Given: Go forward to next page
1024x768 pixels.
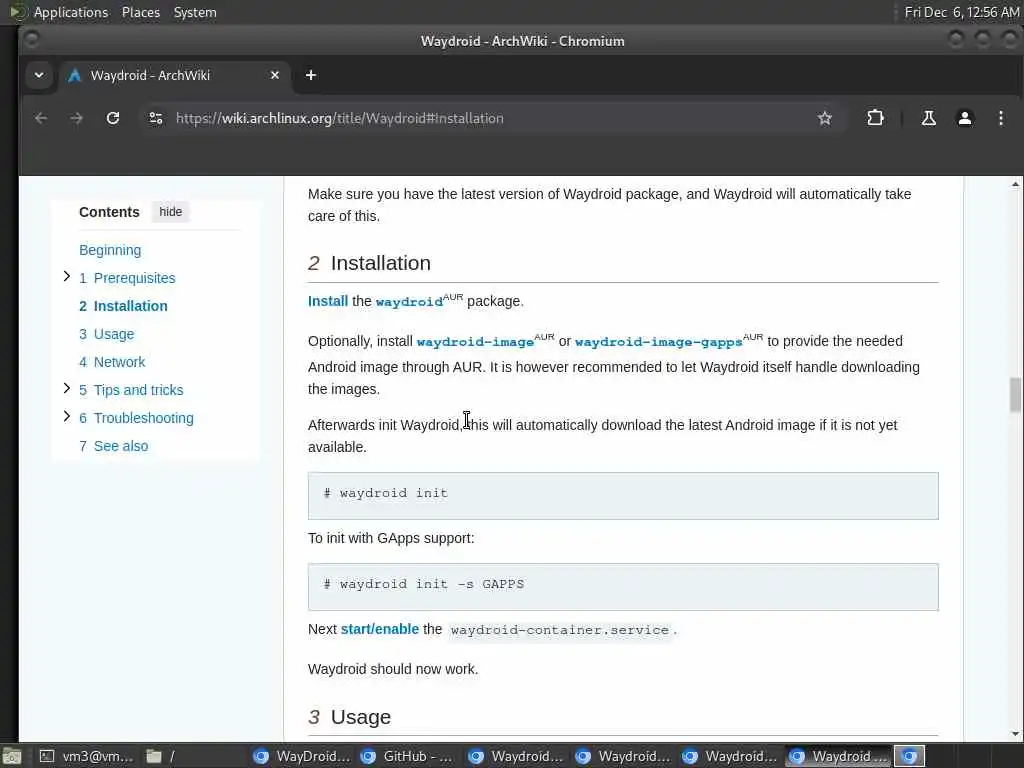Looking at the screenshot, I should point(76,118).
